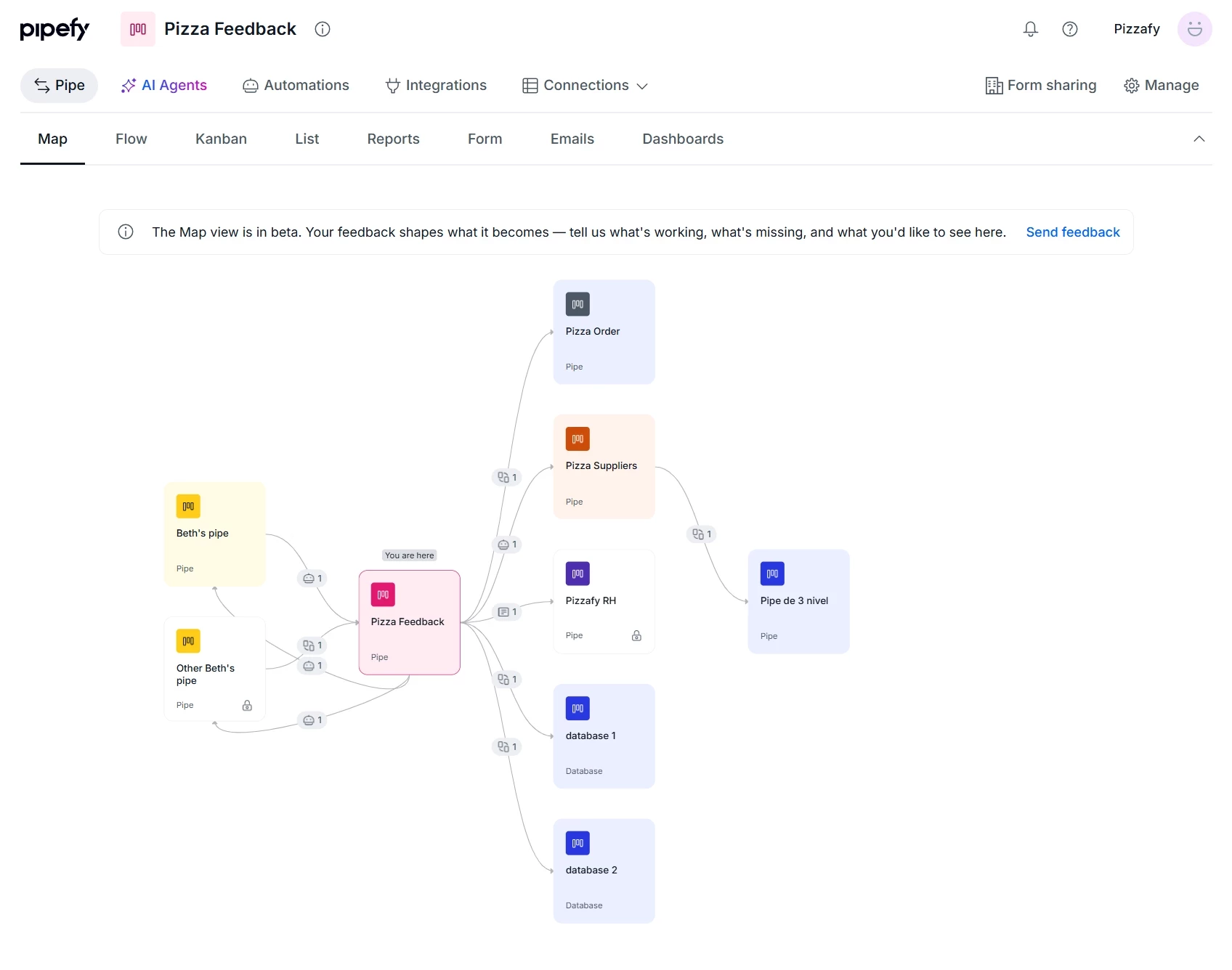1232x970 pixels.
Task: Open the List tab
Action: [307, 139]
